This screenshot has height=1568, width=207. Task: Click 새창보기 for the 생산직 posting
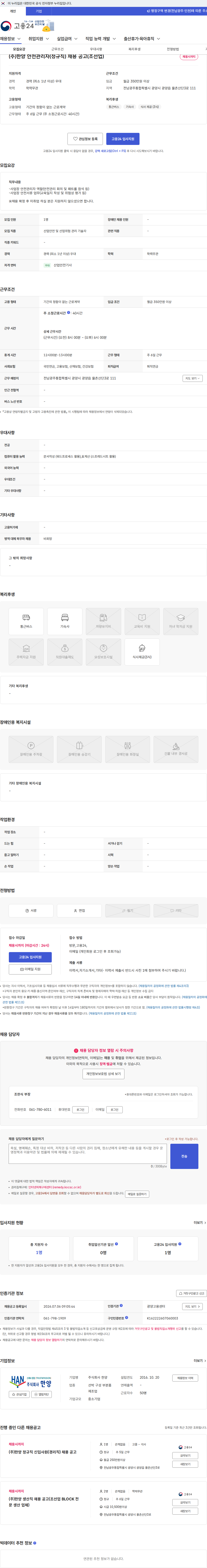(x=185, y=1511)
